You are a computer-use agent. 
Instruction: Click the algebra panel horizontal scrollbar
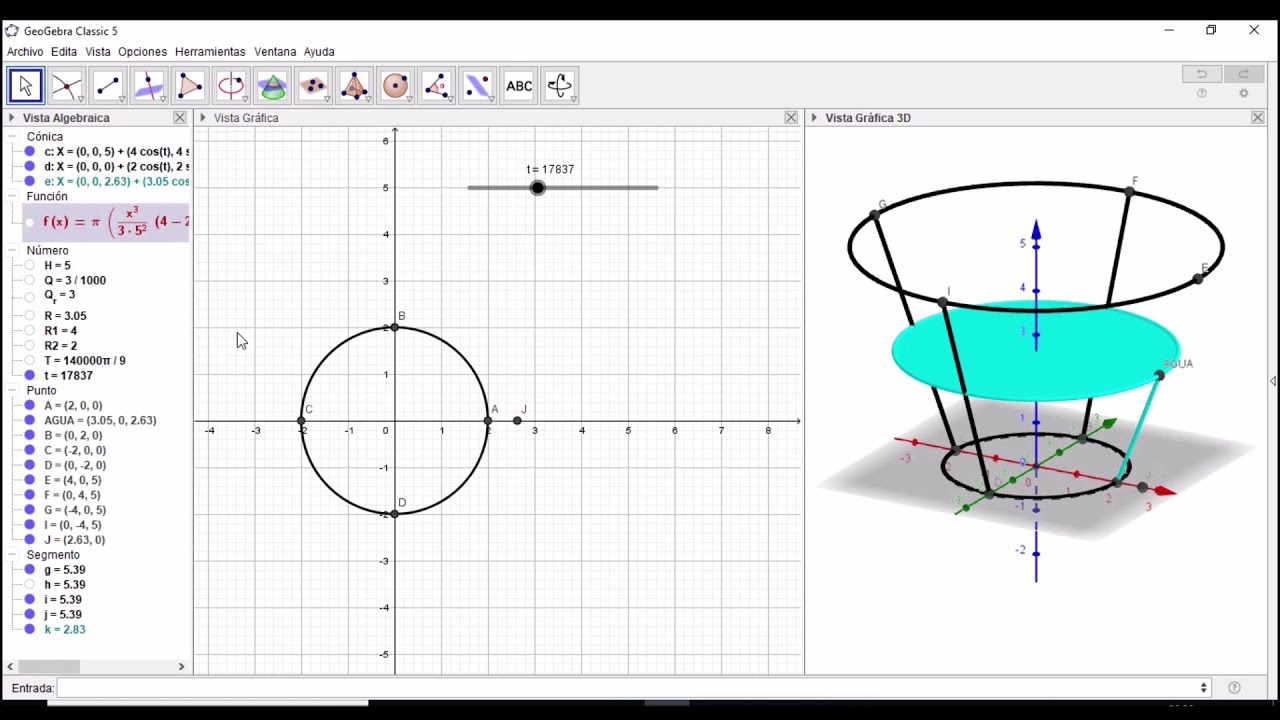point(48,666)
